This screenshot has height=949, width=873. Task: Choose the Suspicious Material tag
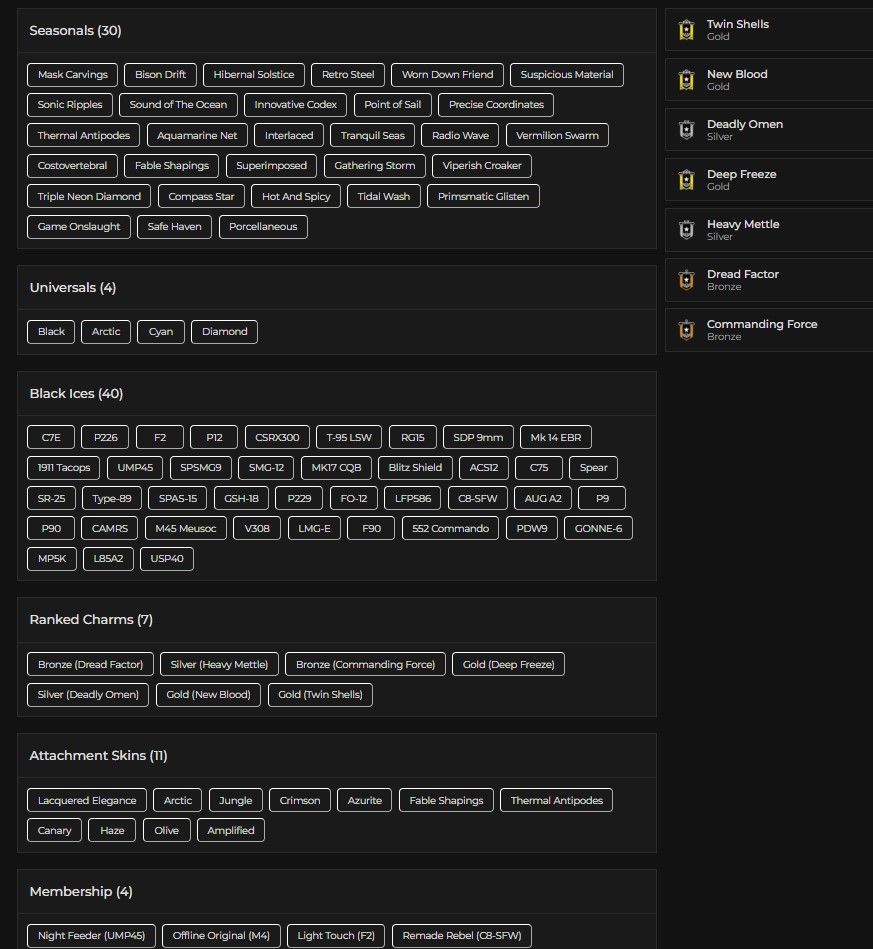[x=567, y=74]
